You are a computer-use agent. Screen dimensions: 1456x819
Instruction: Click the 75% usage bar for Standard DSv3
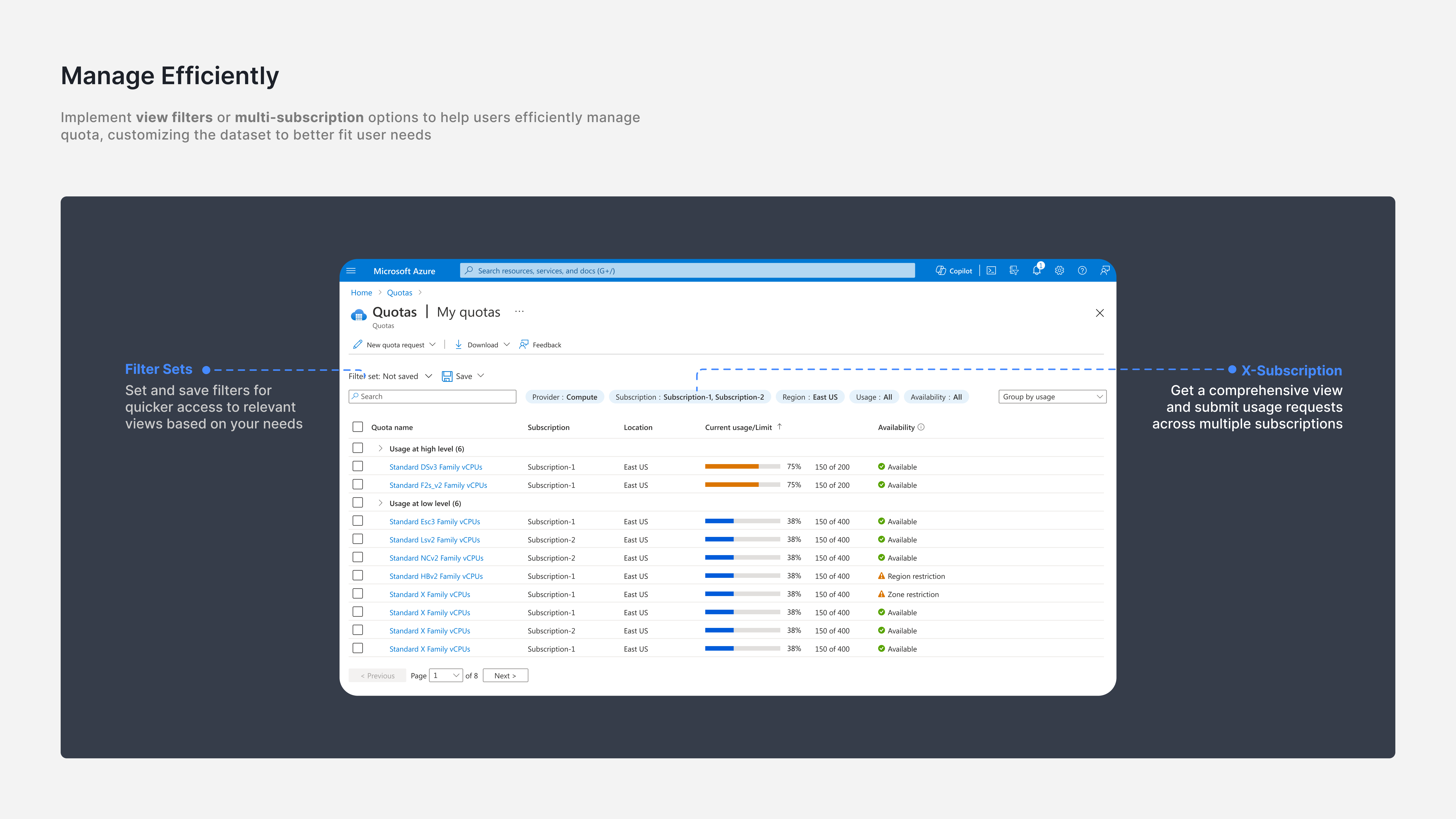tap(743, 466)
